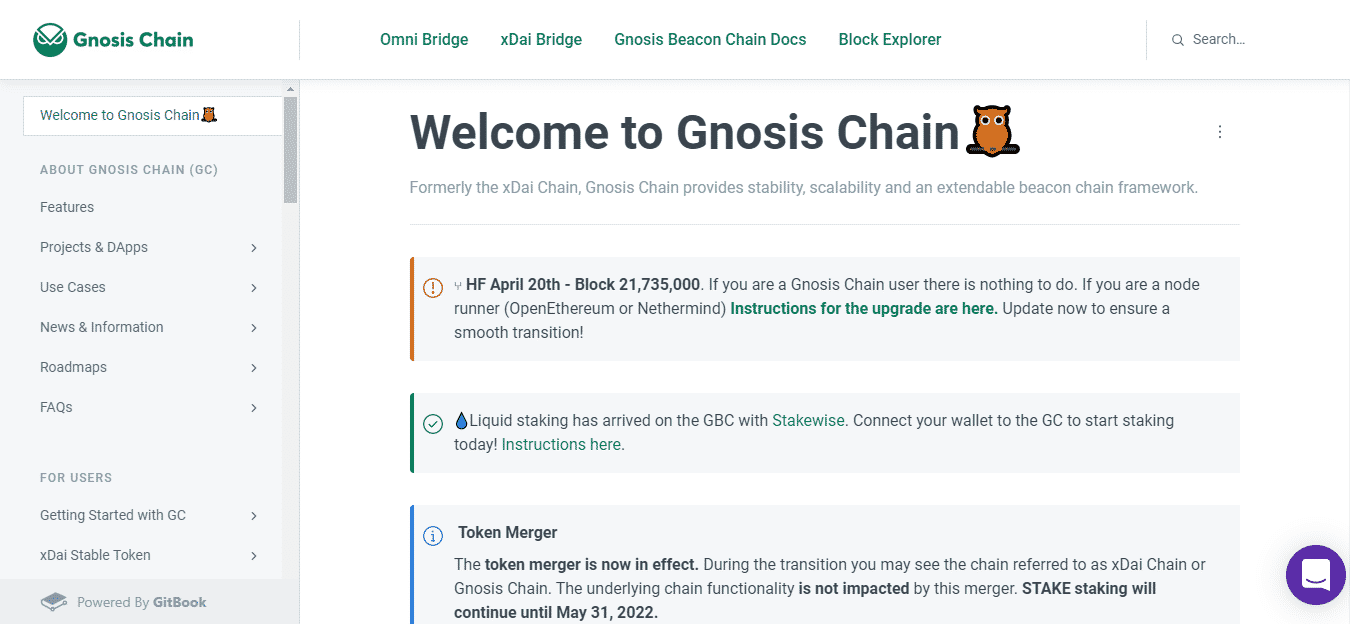Click the search magnifier icon
Screen dimensions: 1350x624
coord(1178,40)
